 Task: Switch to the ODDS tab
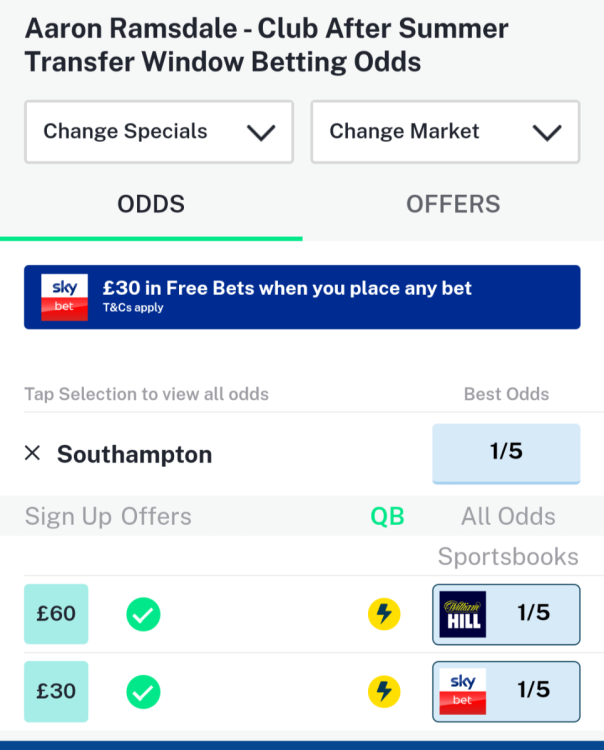[151, 205]
